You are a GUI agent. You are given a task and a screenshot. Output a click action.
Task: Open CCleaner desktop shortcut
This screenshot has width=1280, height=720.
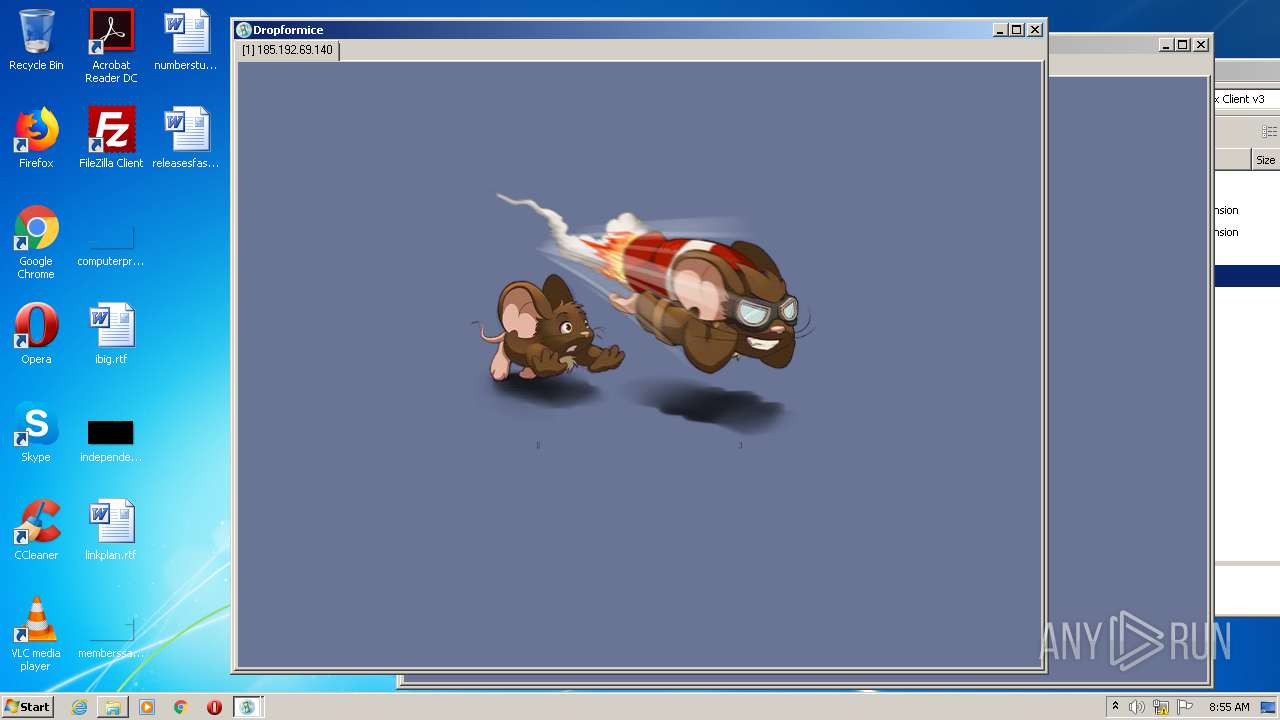(36, 530)
